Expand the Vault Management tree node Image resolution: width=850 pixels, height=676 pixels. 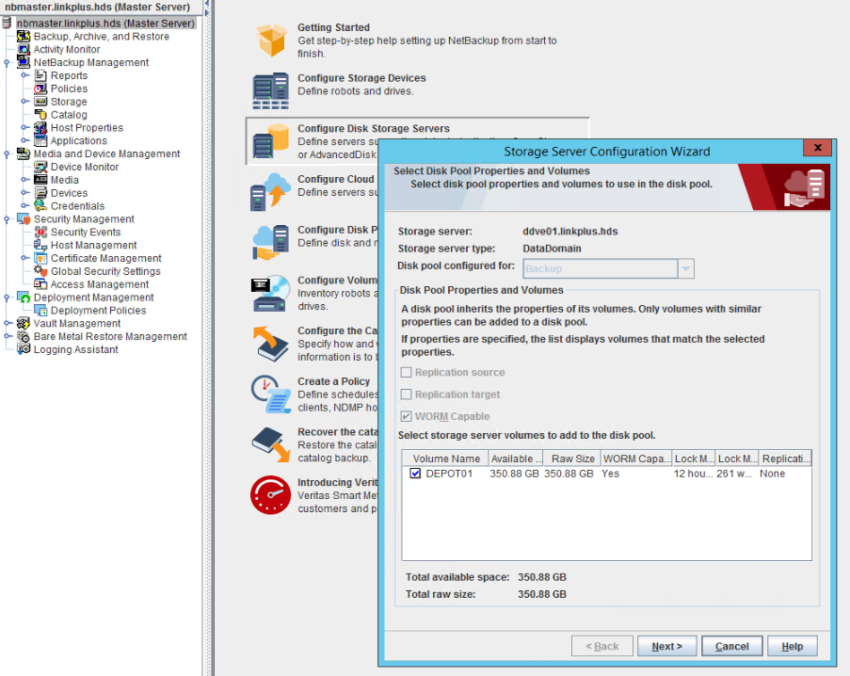coord(7,323)
